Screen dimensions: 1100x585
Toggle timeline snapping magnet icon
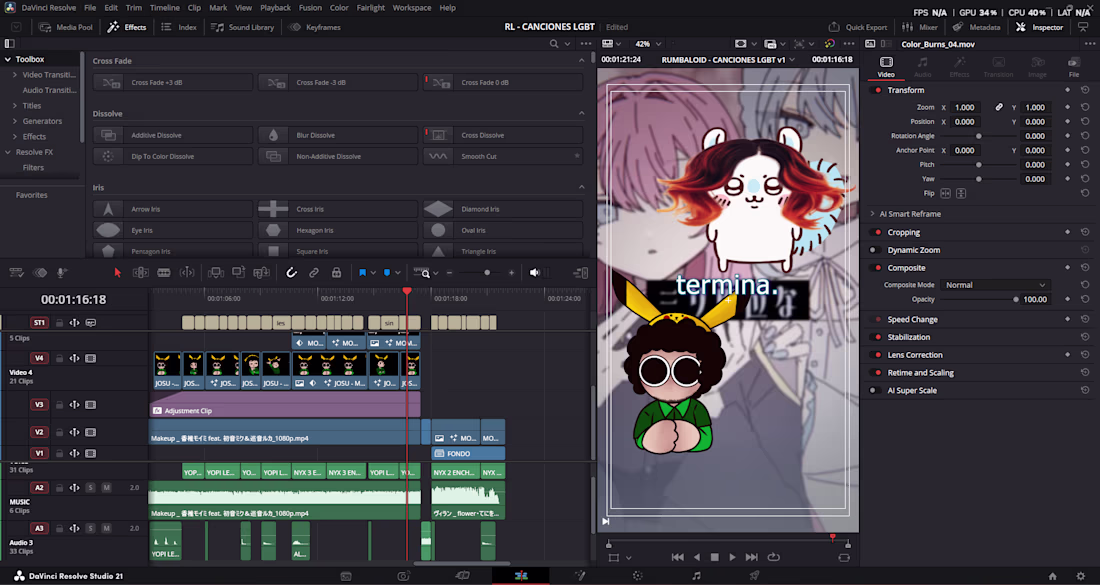pyautogui.click(x=291, y=273)
